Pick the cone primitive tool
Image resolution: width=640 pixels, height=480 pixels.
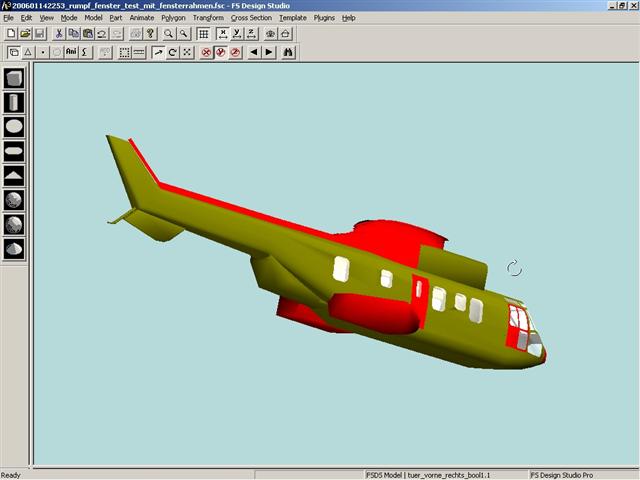coord(14,248)
